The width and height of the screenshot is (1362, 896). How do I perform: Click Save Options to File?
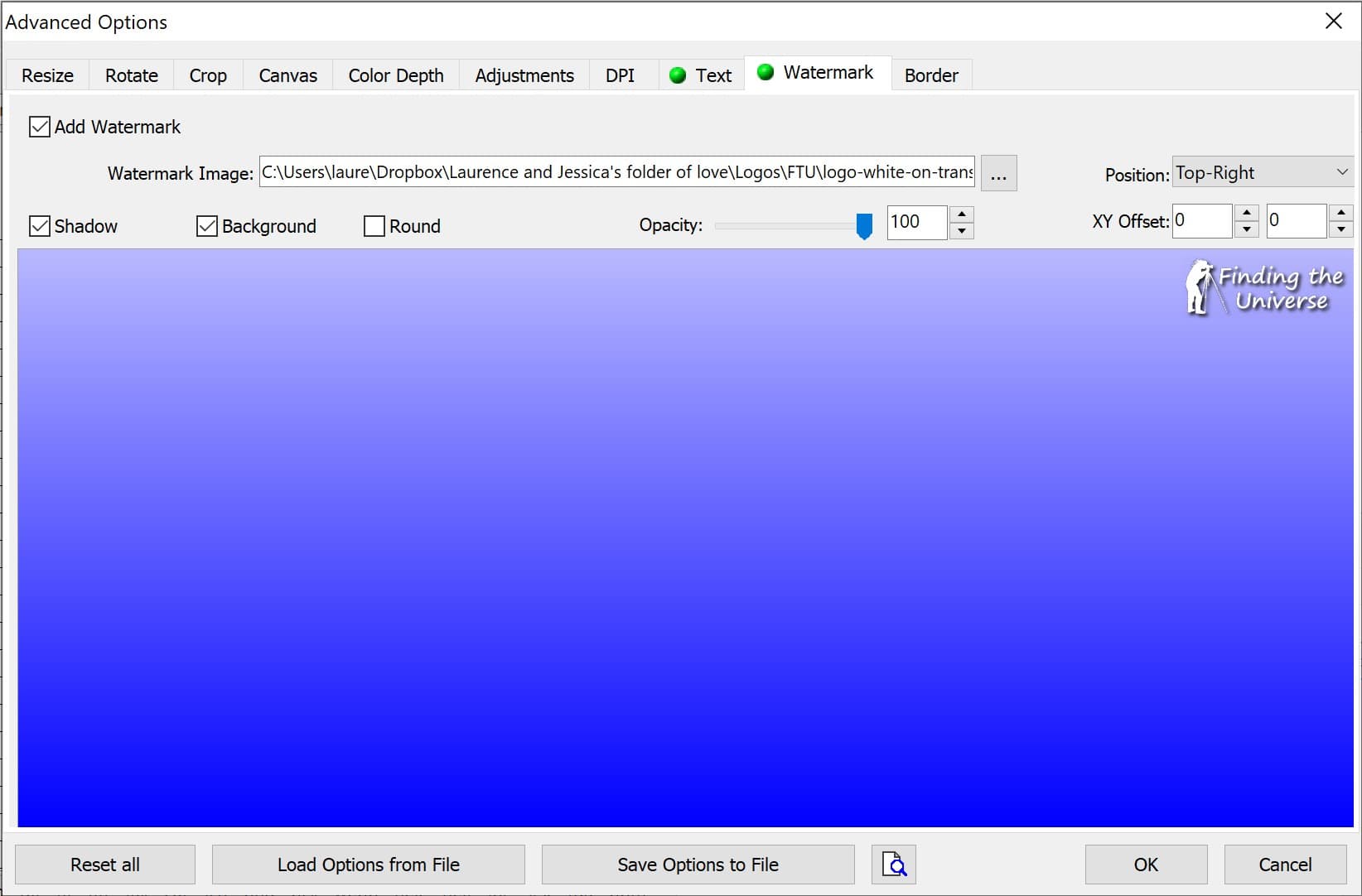(698, 865)
